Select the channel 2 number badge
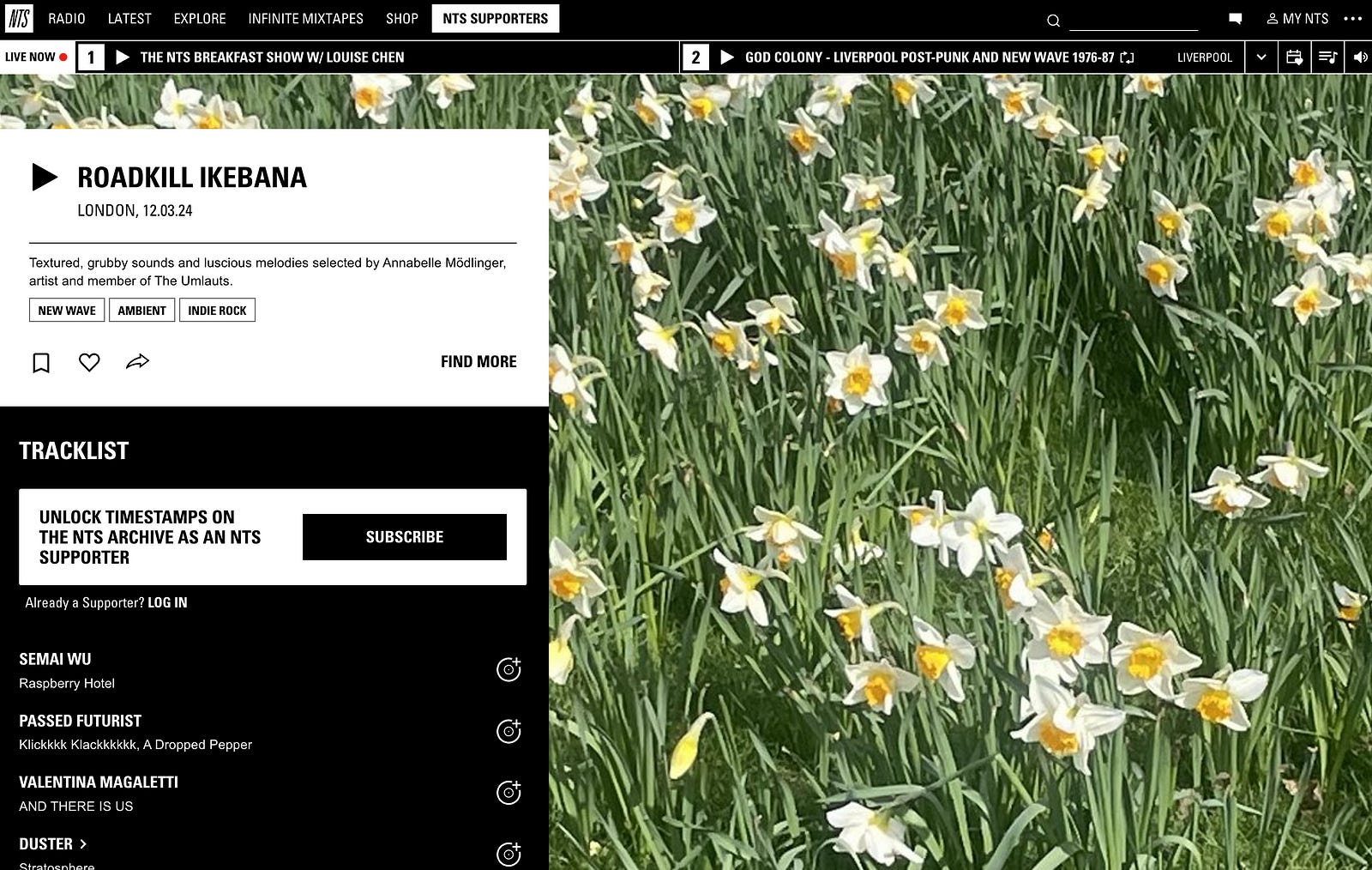Image resolution: width=1372 pixels, height=870 pixels. [695, 57]
